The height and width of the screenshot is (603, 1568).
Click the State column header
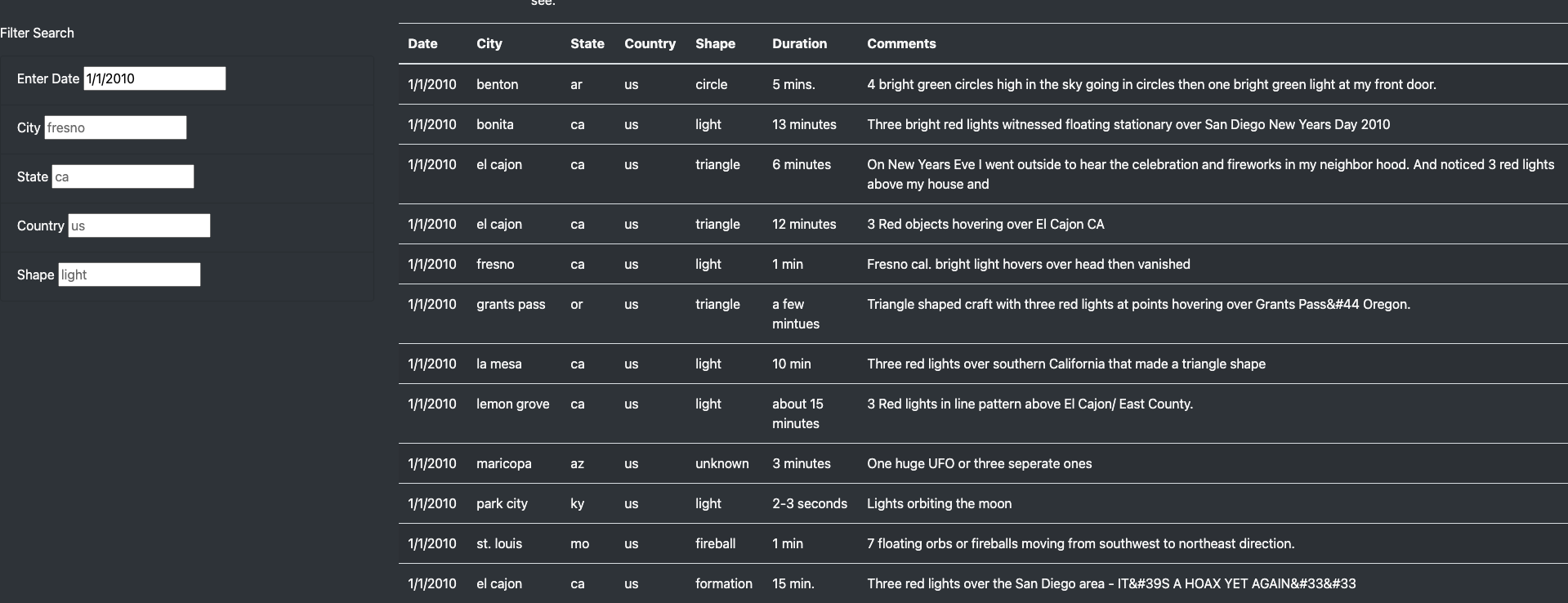(x=587, y=43)
